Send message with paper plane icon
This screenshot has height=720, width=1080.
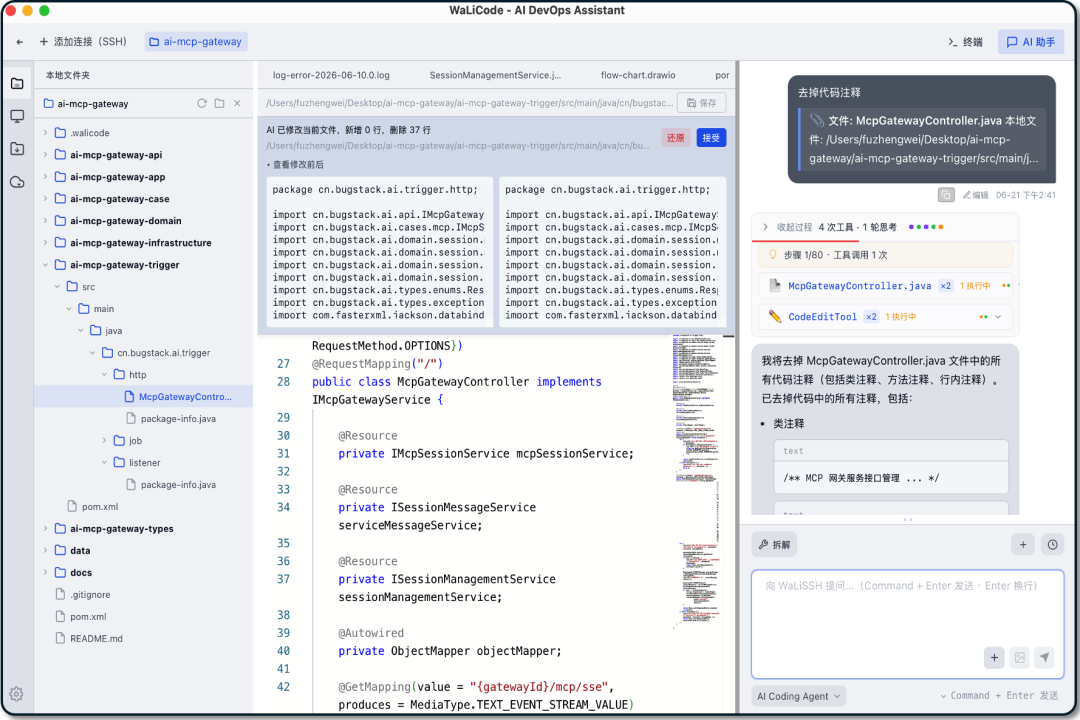click(x=1045, y=657)
